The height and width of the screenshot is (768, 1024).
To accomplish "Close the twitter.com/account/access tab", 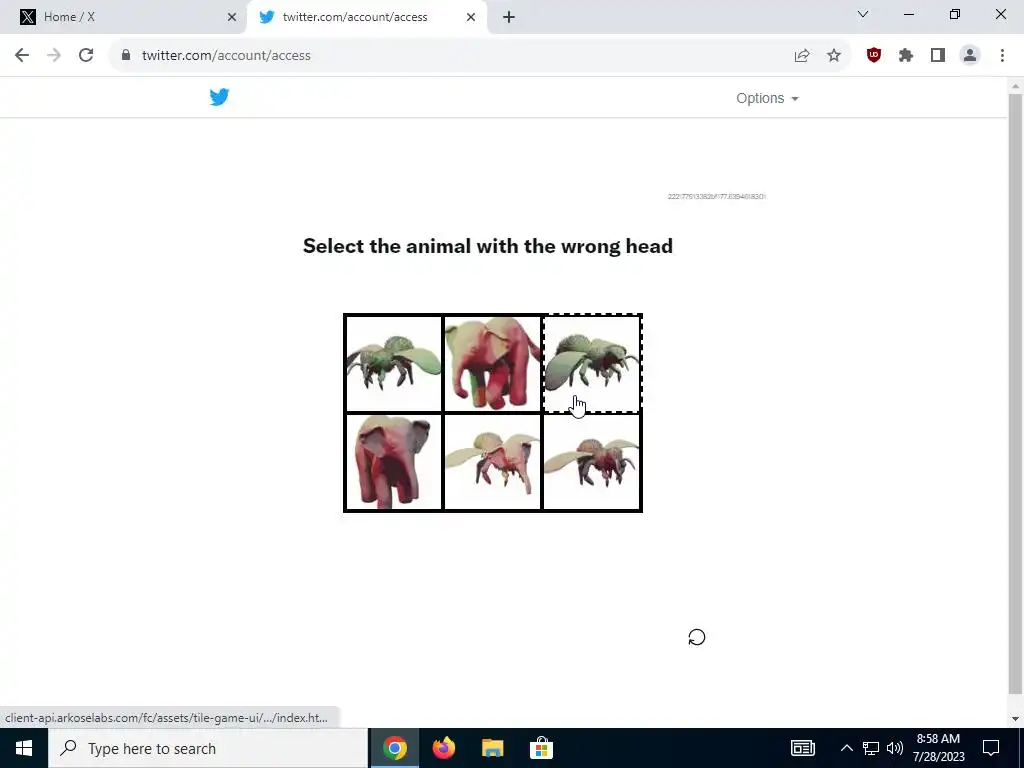I will click(471, 17).
